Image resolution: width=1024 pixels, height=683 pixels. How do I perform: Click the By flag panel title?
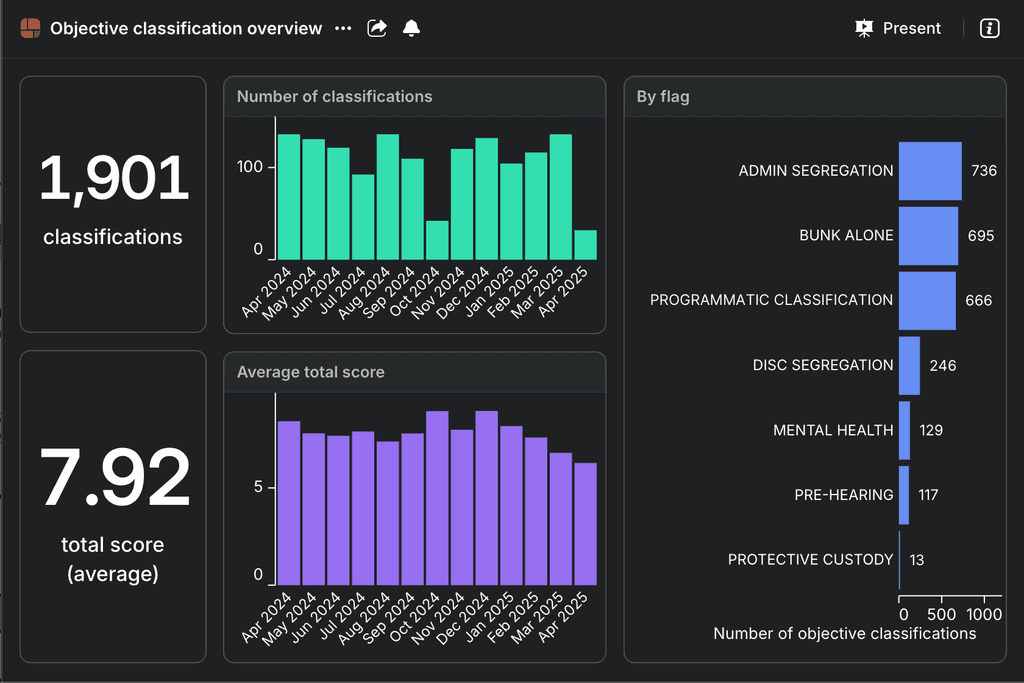pos(662,97)
